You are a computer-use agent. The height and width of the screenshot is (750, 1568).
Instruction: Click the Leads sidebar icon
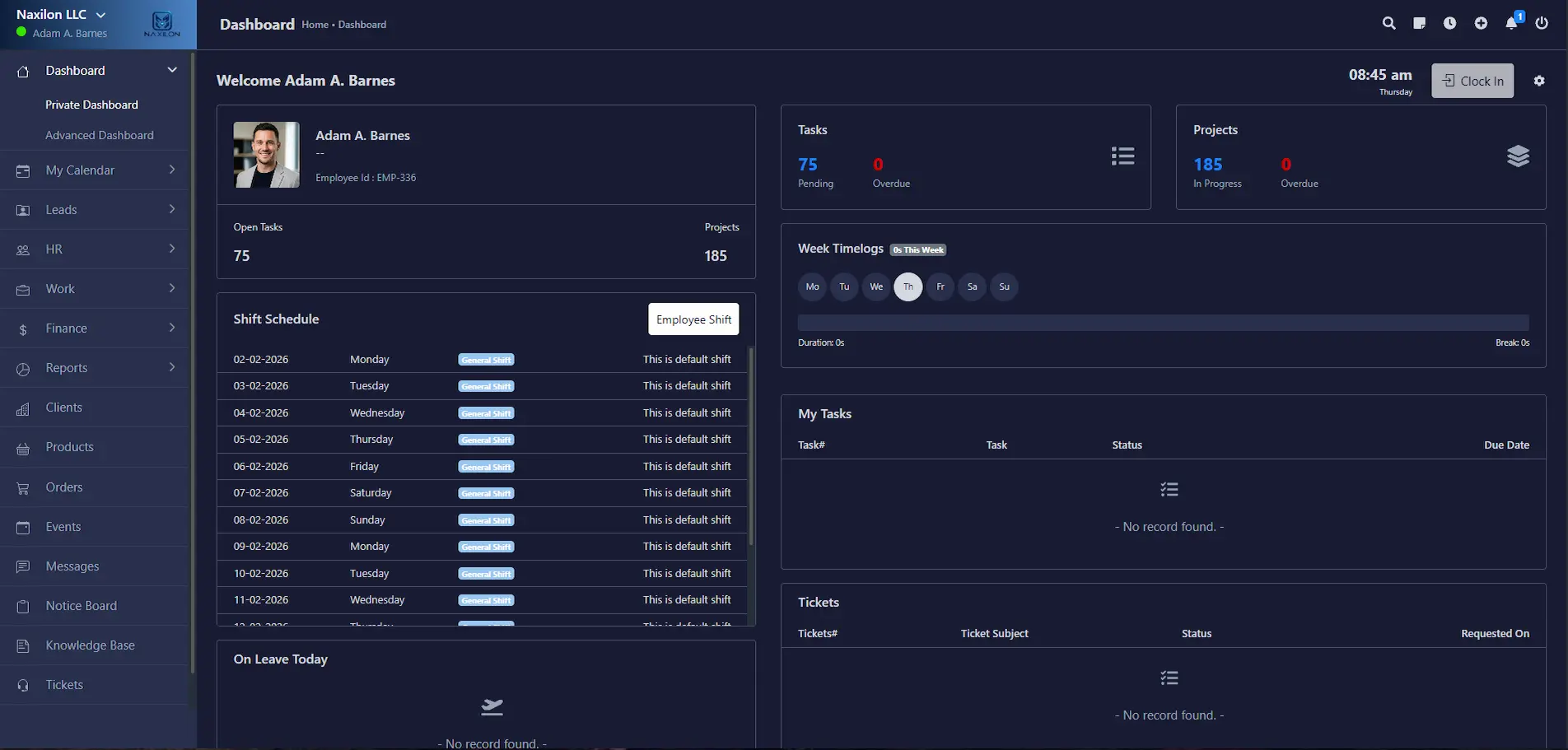[x=23, y=211]
